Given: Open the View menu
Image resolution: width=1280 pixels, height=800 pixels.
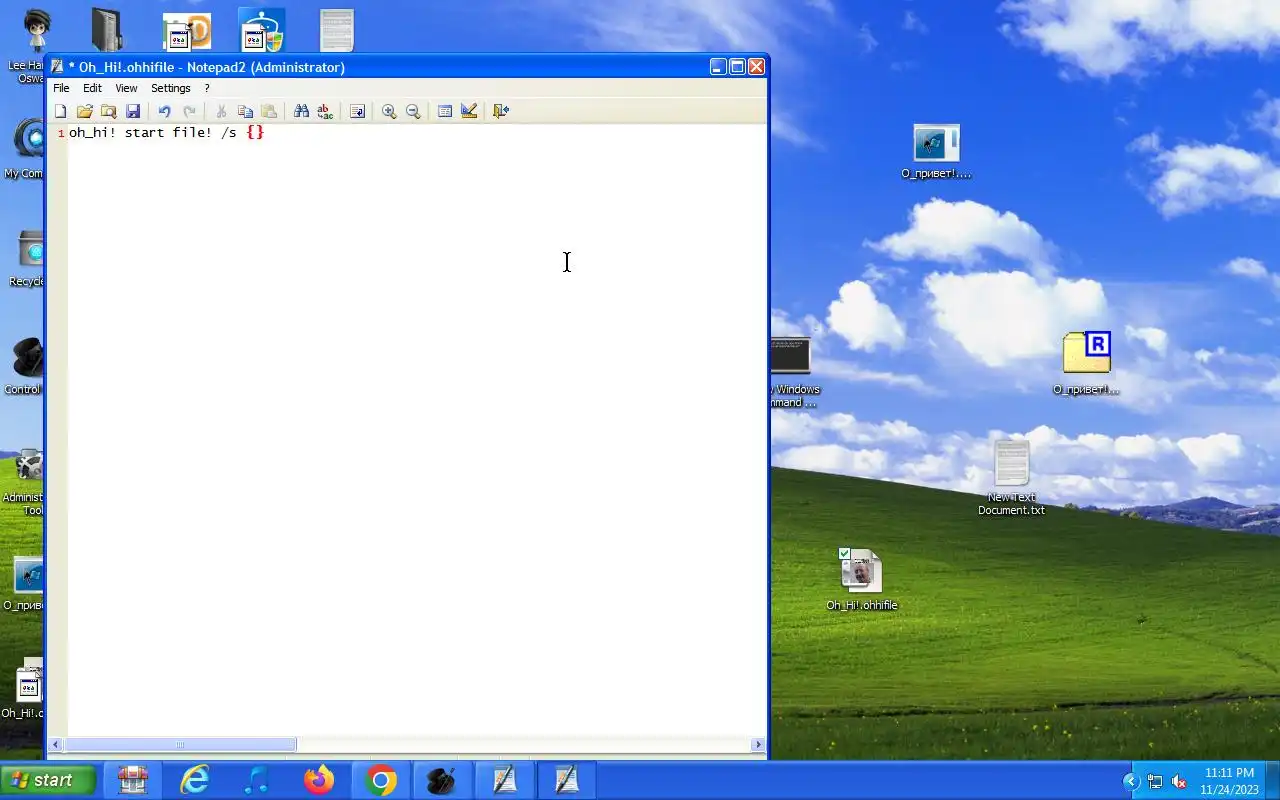Looking at the screenshot, I should (x=126, y=88).
